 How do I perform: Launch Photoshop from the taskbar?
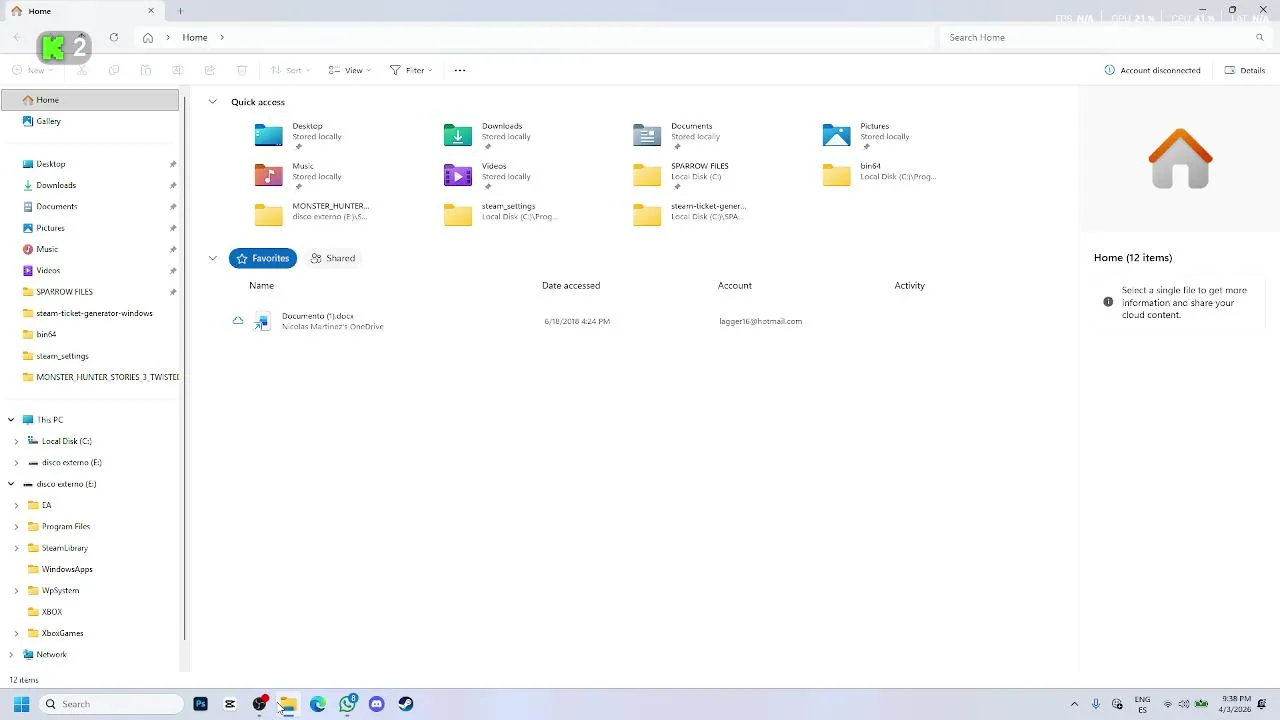click(201, 704)
